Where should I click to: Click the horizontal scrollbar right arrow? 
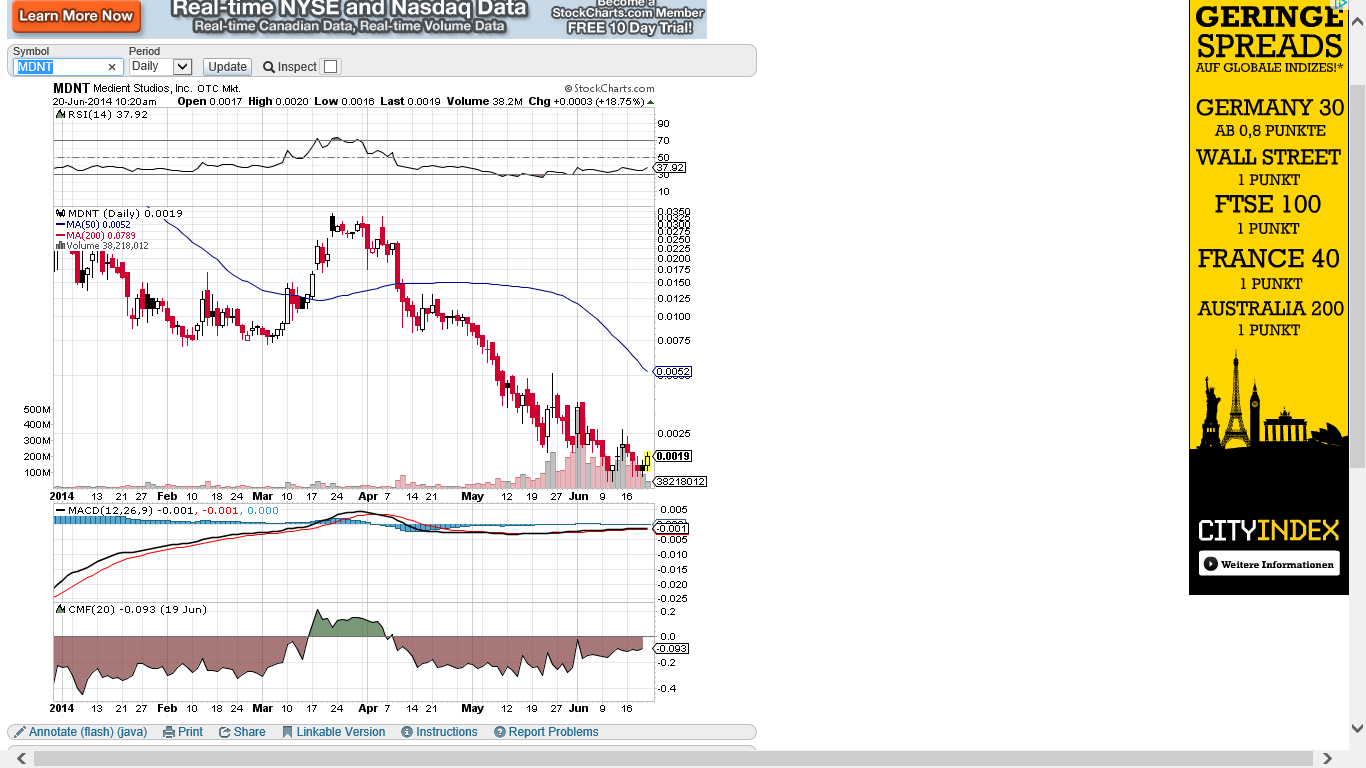pos(1328,759)
